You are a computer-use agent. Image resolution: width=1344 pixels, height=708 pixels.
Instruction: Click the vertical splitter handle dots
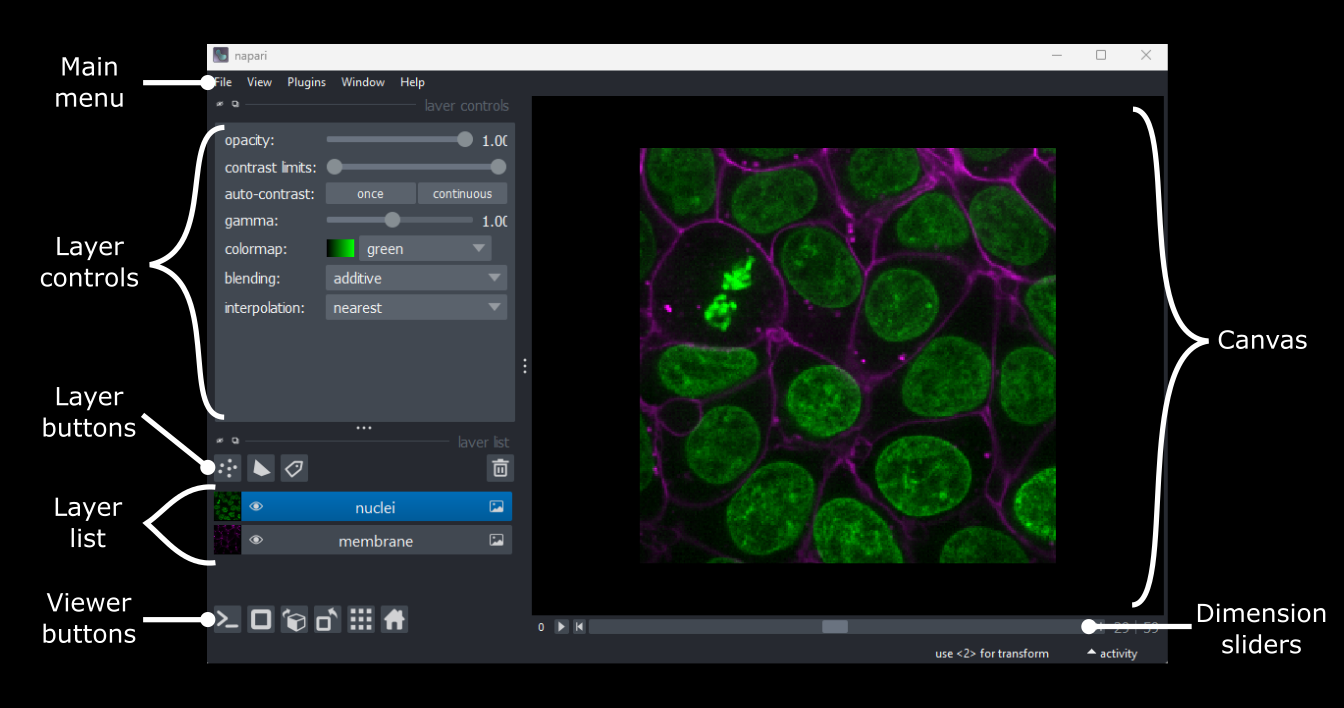coord(525,367)
